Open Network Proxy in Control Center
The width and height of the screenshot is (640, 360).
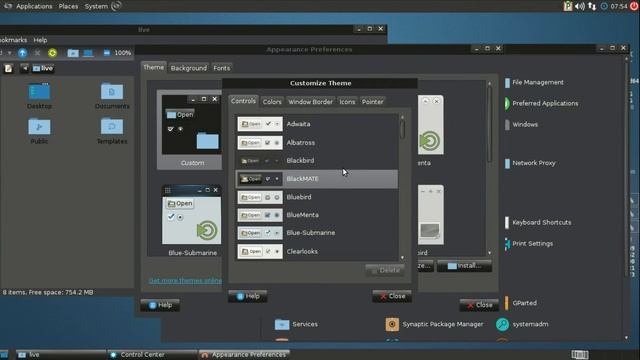pyautogui.click(x=530, y=163)
